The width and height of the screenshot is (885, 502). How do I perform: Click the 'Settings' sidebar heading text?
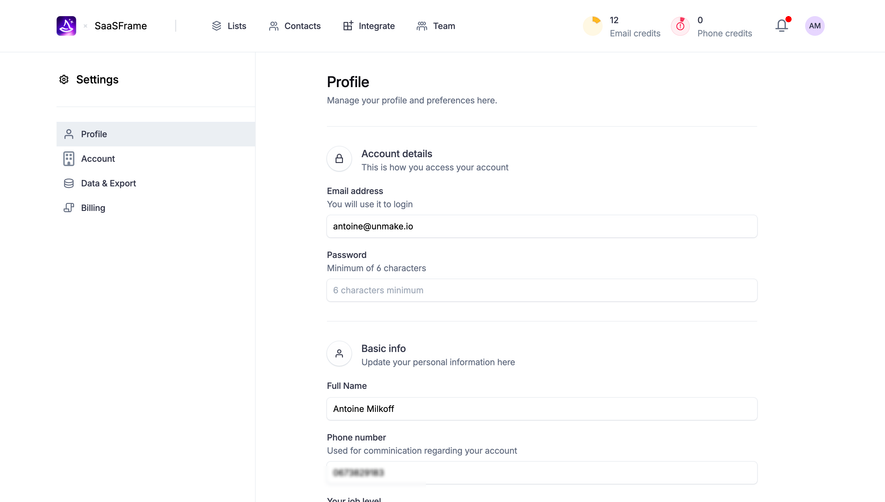pos(97,80)
